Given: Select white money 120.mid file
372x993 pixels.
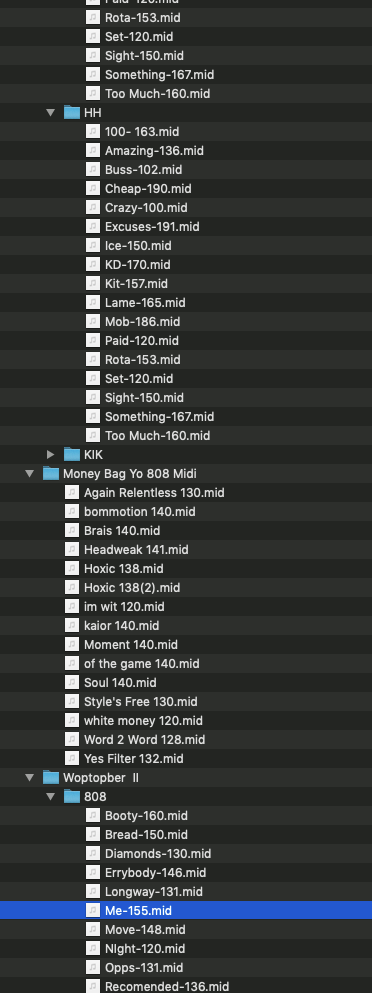Looking at the screenshot, I should click(x=186, y=721).
